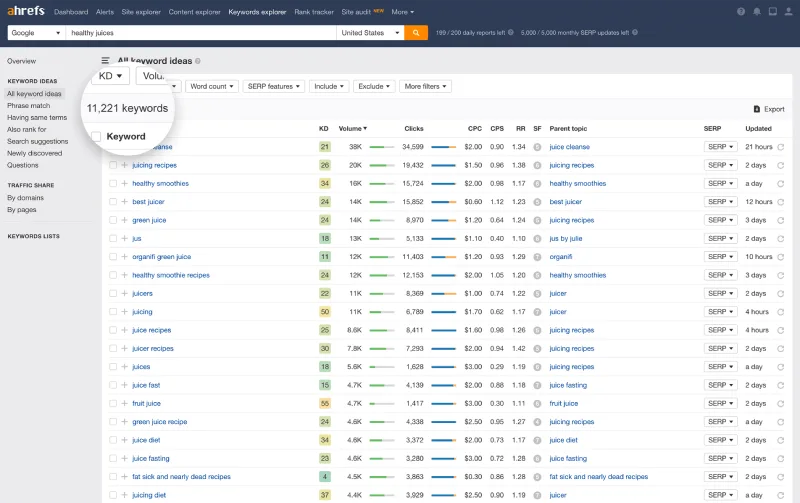Open the United States country dropdown
800x503 pixels.
coord(370,33)
